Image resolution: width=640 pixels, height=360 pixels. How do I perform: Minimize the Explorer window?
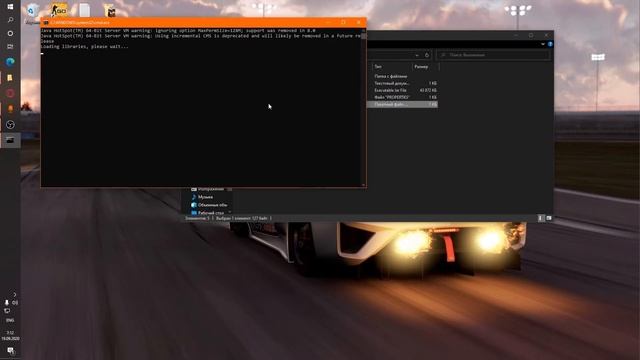point(516,36)
